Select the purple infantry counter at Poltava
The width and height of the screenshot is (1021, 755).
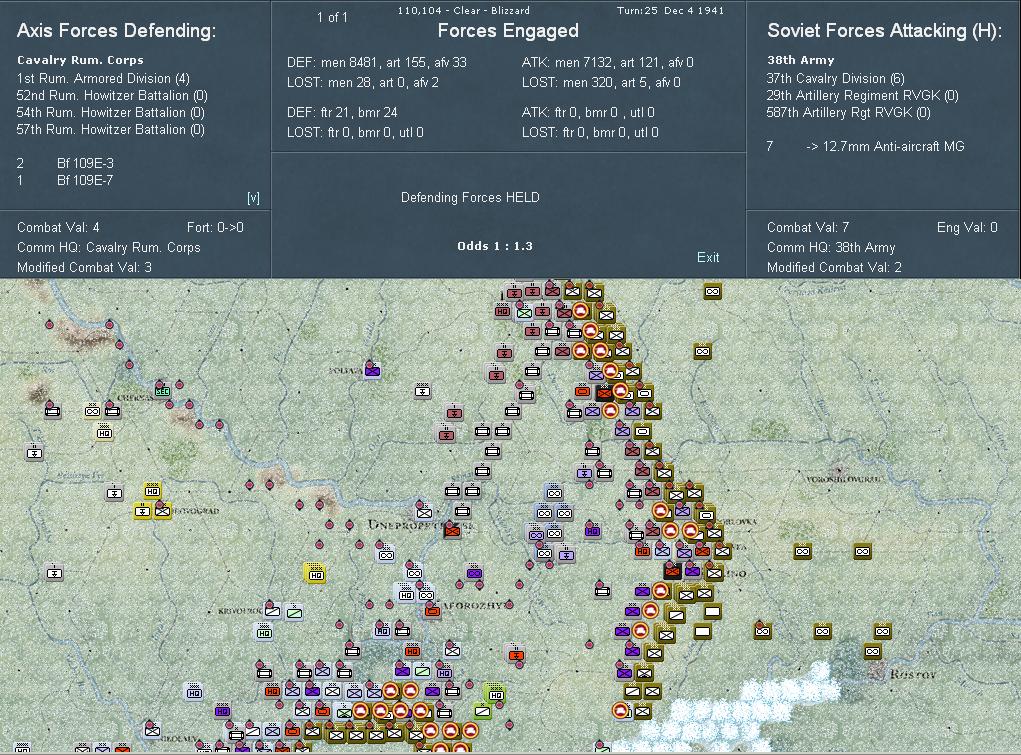coord(372,371)
